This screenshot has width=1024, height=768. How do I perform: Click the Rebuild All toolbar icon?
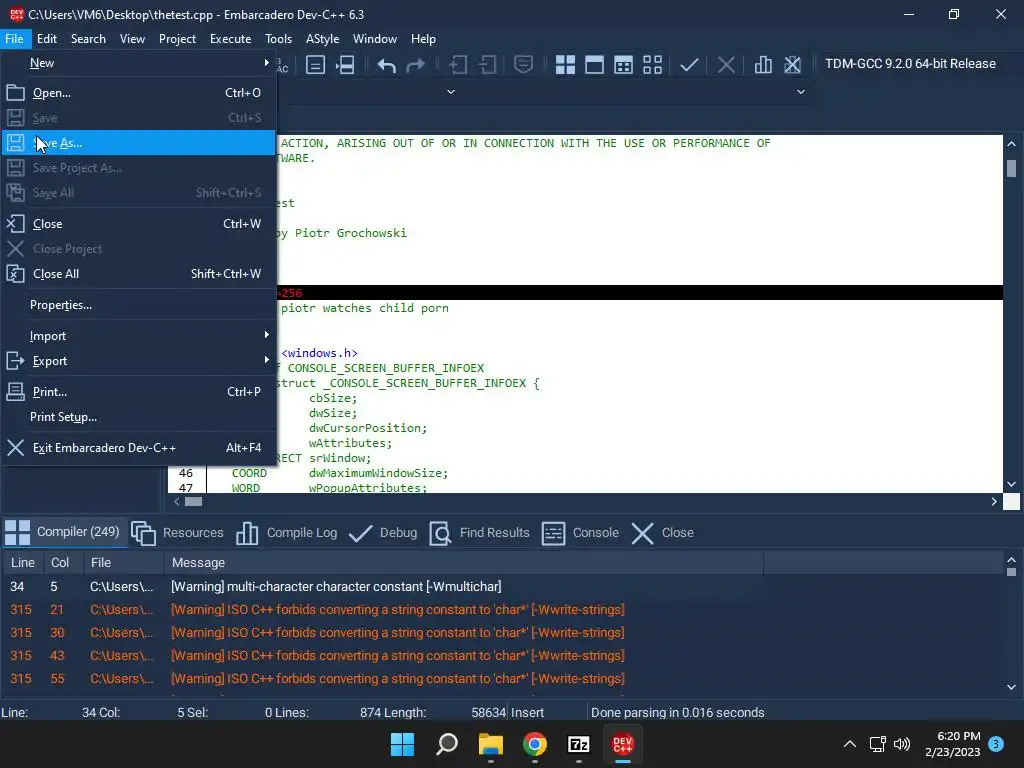pyautogui.click(x=652, y=65)
